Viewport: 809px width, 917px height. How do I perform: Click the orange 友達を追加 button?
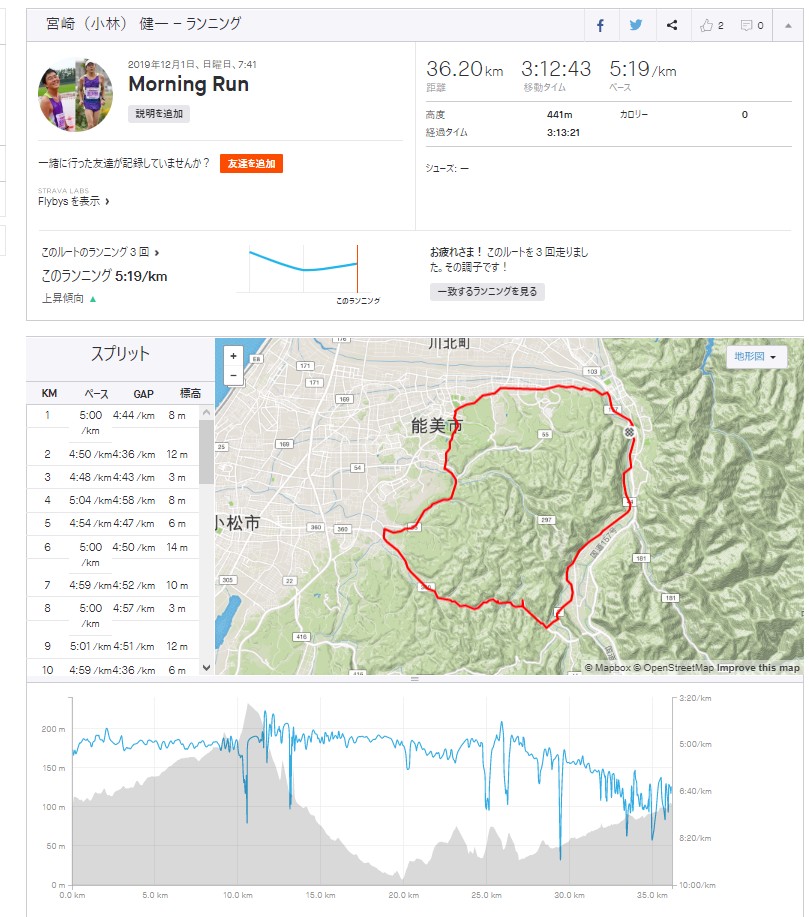[251, 163]
